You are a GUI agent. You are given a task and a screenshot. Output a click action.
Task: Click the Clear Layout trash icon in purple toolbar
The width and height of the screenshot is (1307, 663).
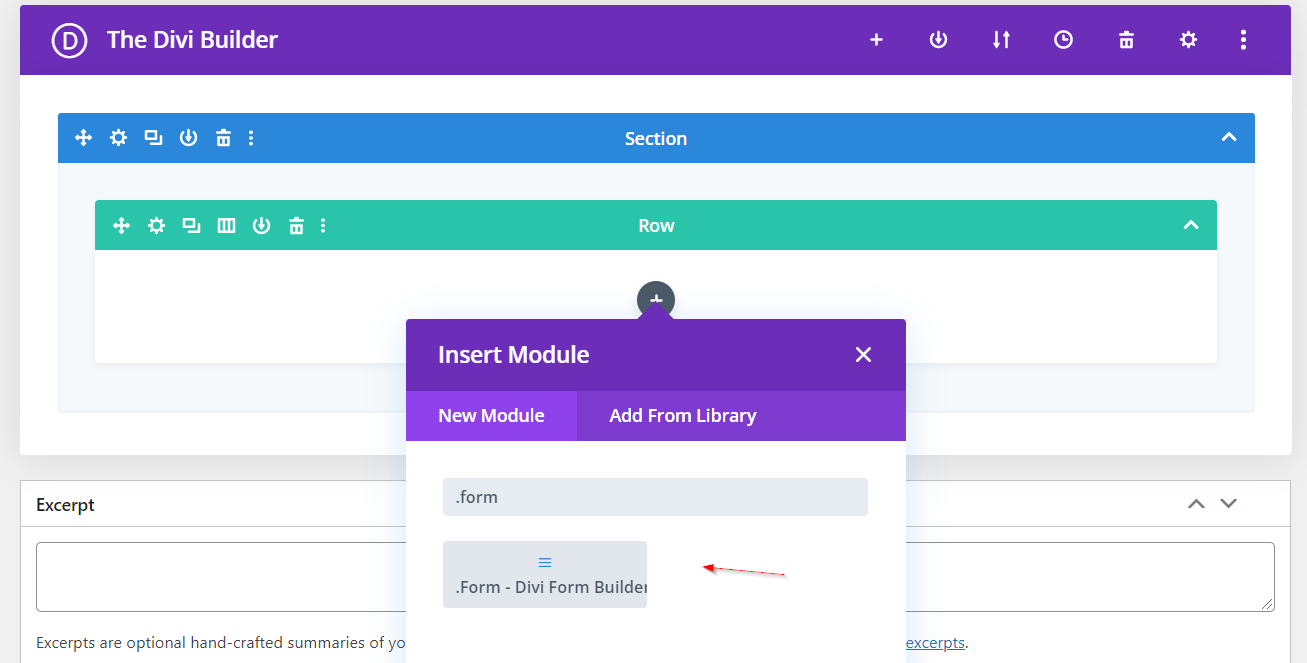(x=1126, y=40)
